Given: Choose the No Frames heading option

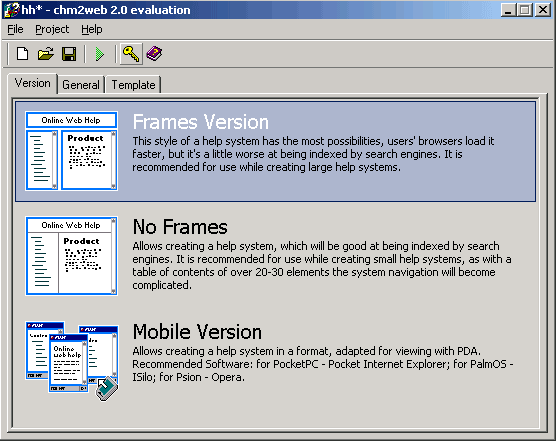Looking at the screenshot, I should (180, 227).
